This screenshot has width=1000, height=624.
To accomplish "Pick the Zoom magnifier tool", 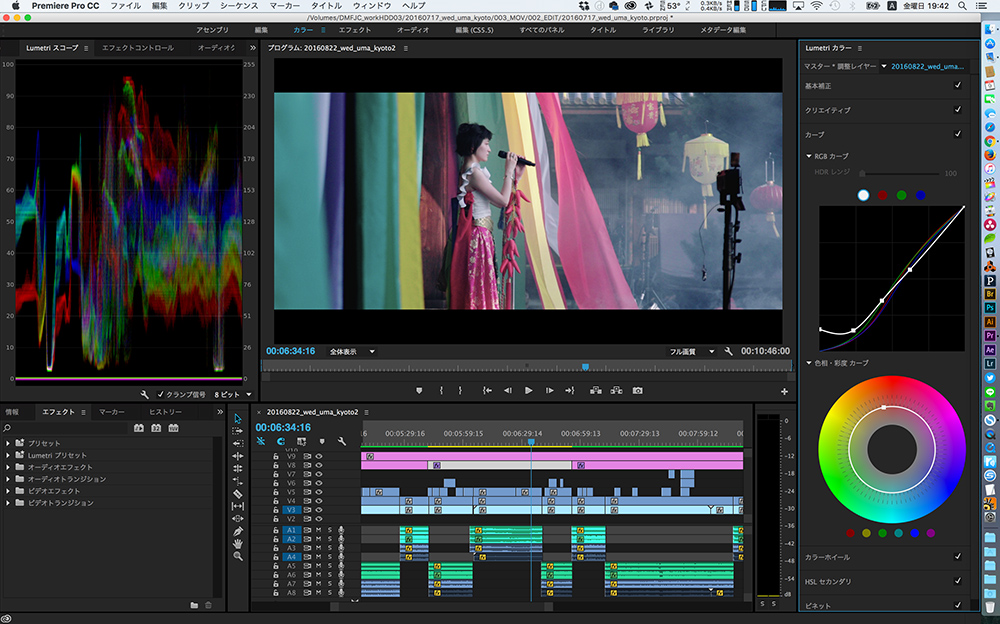I will click(238, 556).
